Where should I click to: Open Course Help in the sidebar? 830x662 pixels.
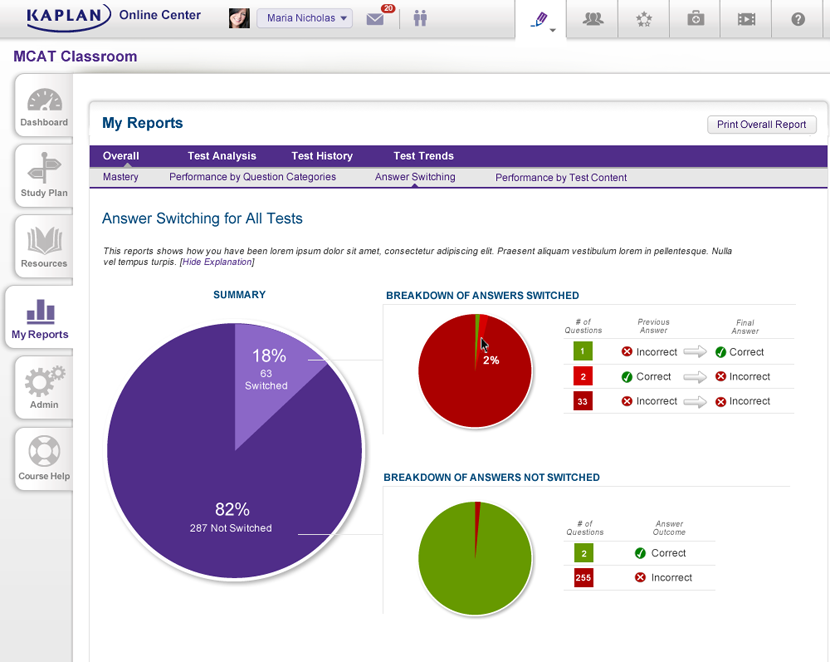tap(44, 462)
